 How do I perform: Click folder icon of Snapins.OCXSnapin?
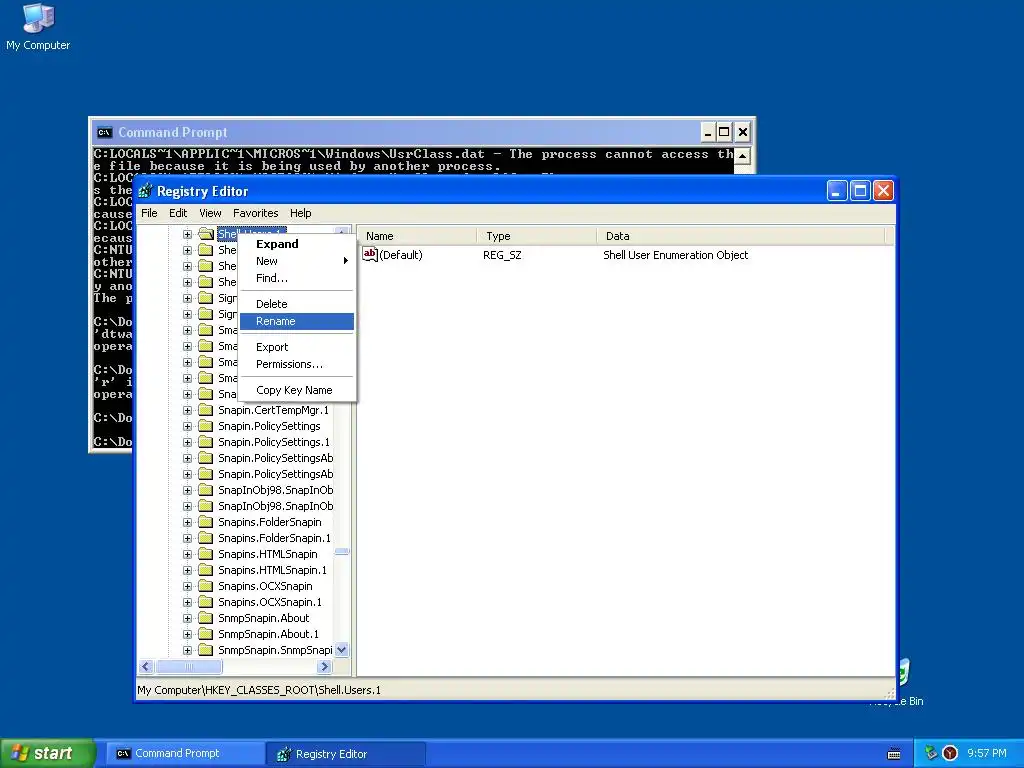pos(206,586)
